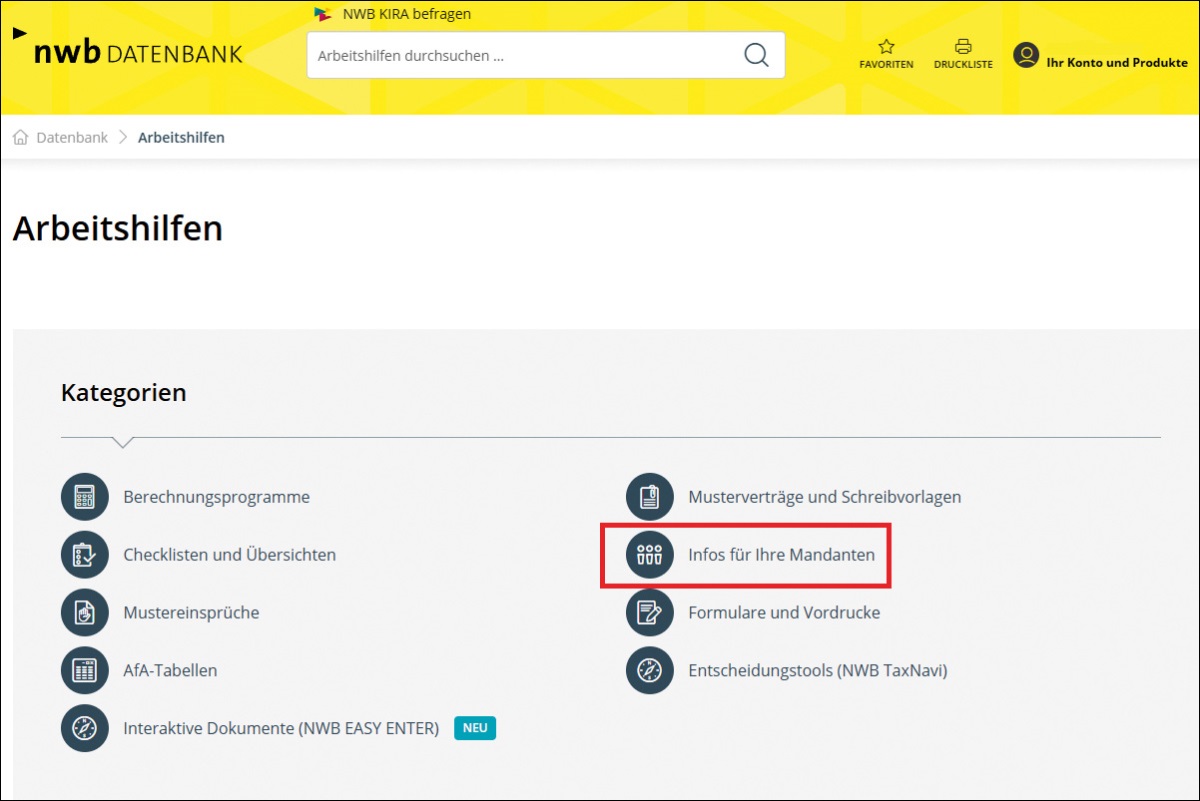Open the Interaktive Dokumente compass icon

pyautogui.click(x=85, y=728)
